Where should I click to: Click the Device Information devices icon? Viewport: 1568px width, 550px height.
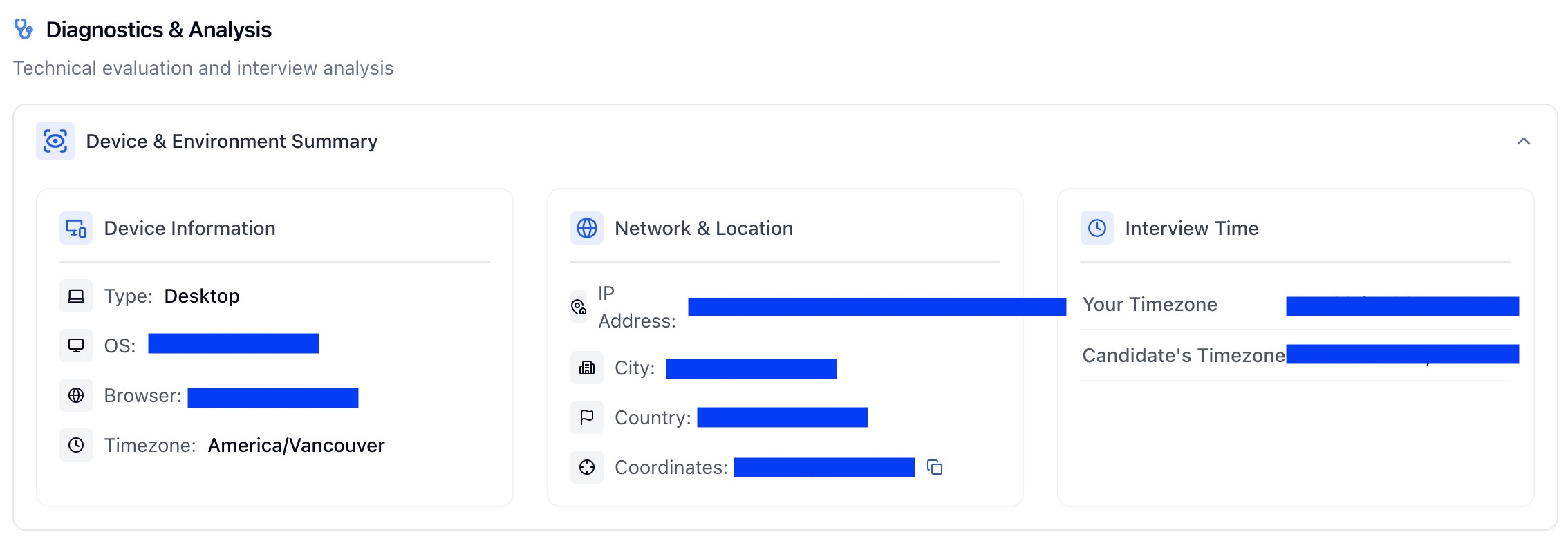(x=76, y=228)
